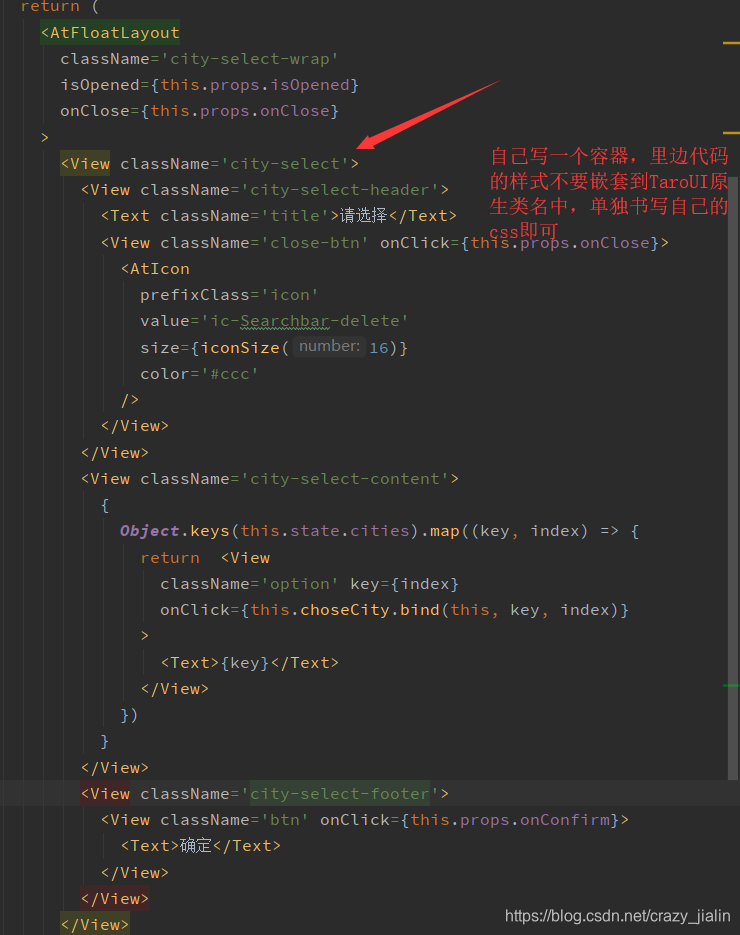Click the 'ic-Searchbar-delete' value string
The width and height of the screenshot is (740, 935).
pos(304,321)
